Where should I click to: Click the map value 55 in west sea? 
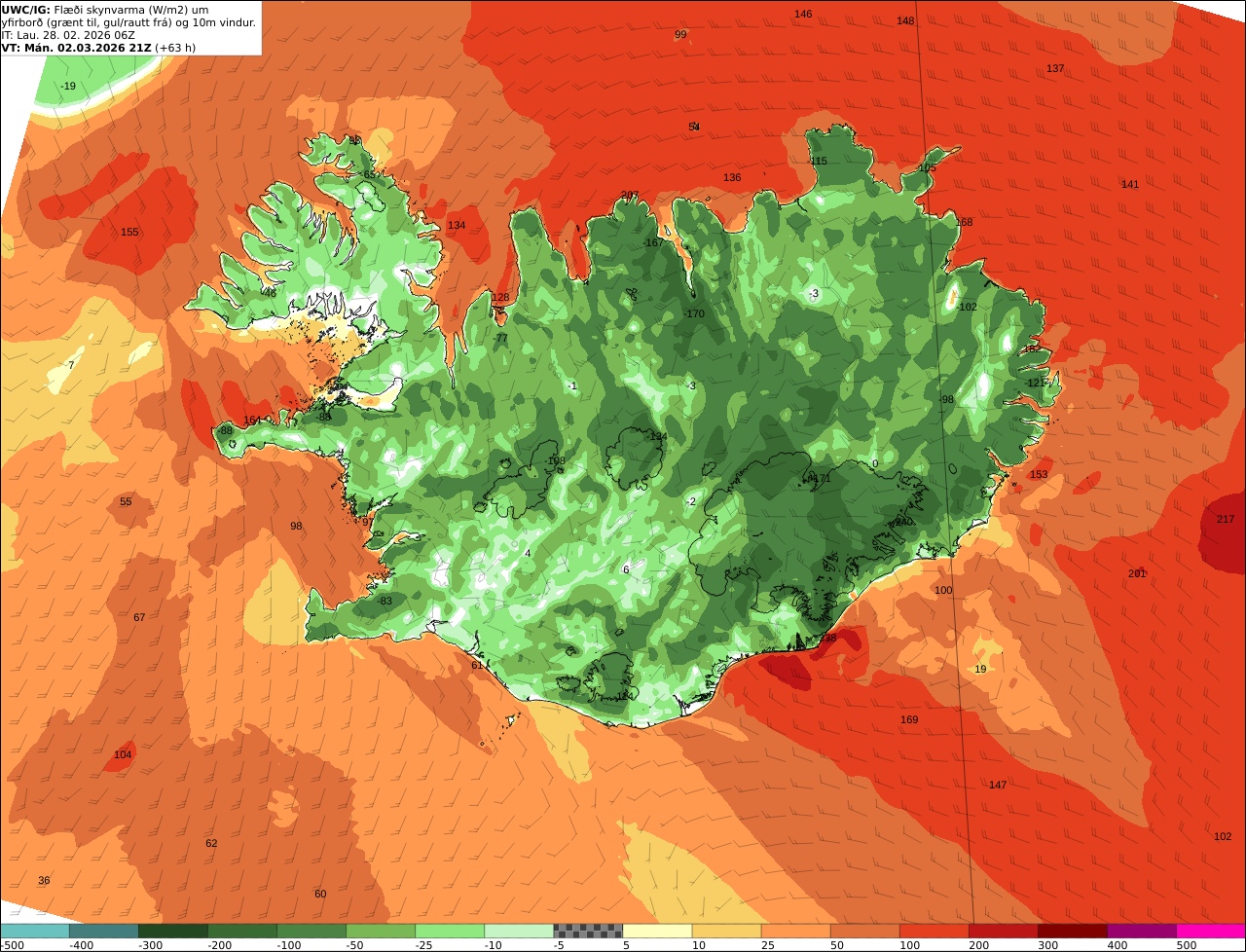coord(126,501)
